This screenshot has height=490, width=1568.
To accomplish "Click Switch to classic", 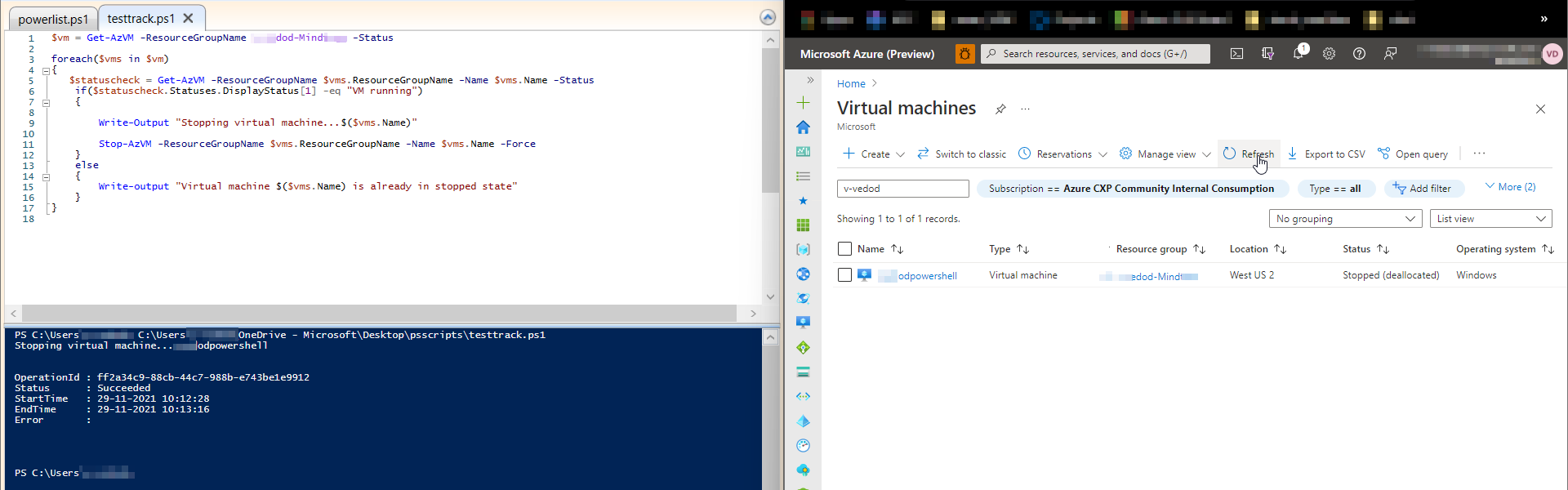I will click(x=961, y=154).
